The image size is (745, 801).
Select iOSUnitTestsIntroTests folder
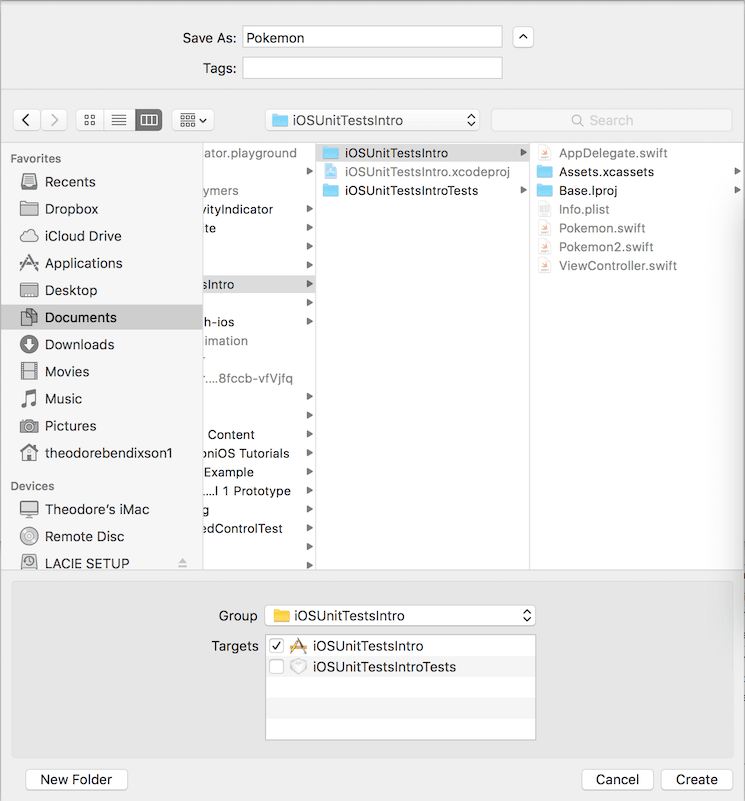pyautogui.click(x=422, y=191)
